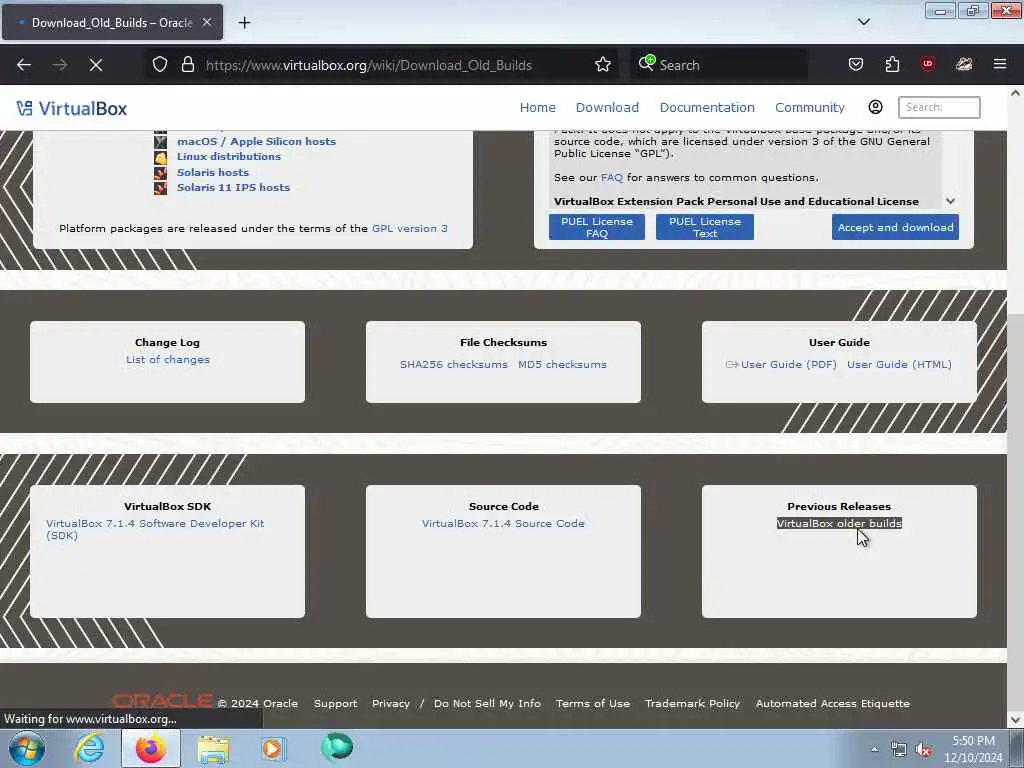Viewport: 1024px width, 768px height.
Task: Open the list all tabs chevron
Action: coord(863,22)
